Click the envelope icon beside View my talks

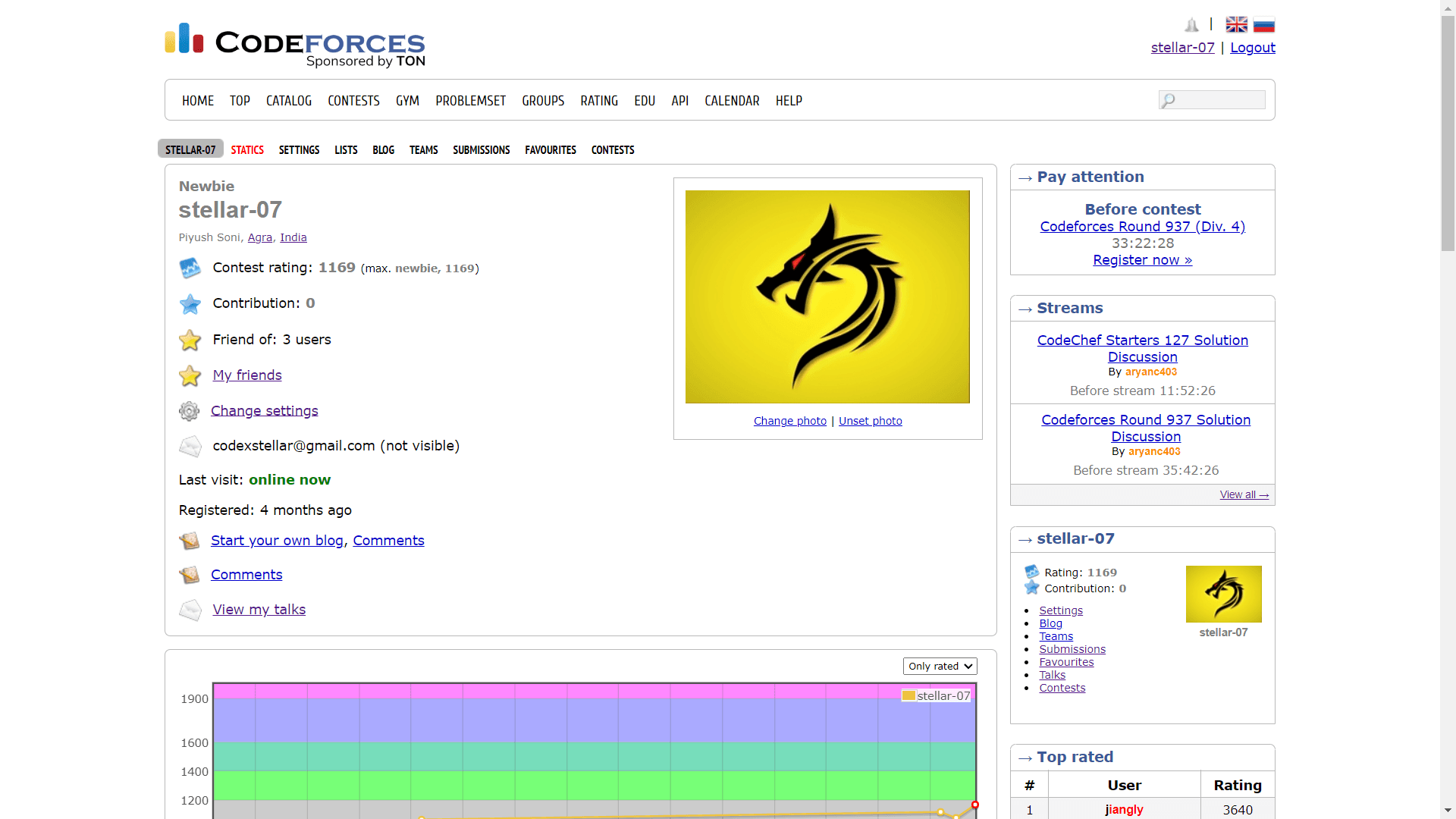click(190, 610)
